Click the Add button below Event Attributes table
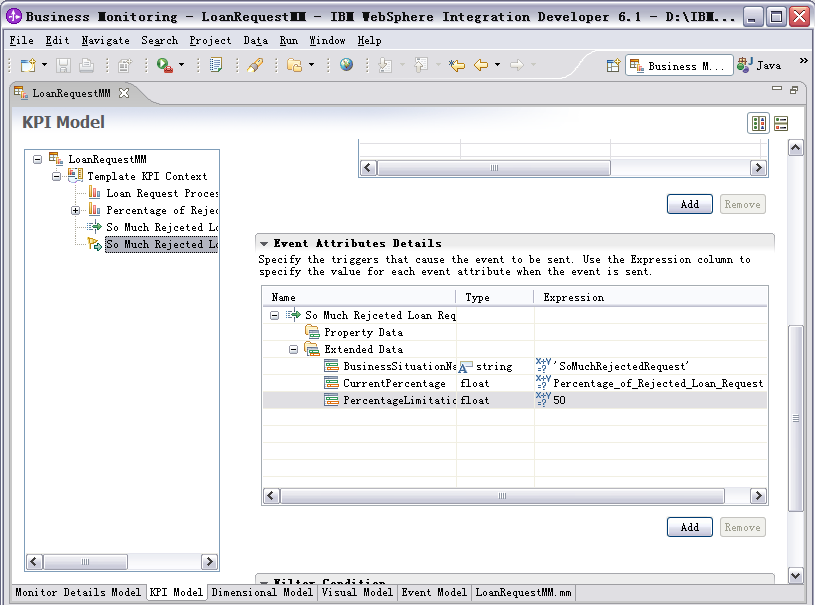 [690, 527]
